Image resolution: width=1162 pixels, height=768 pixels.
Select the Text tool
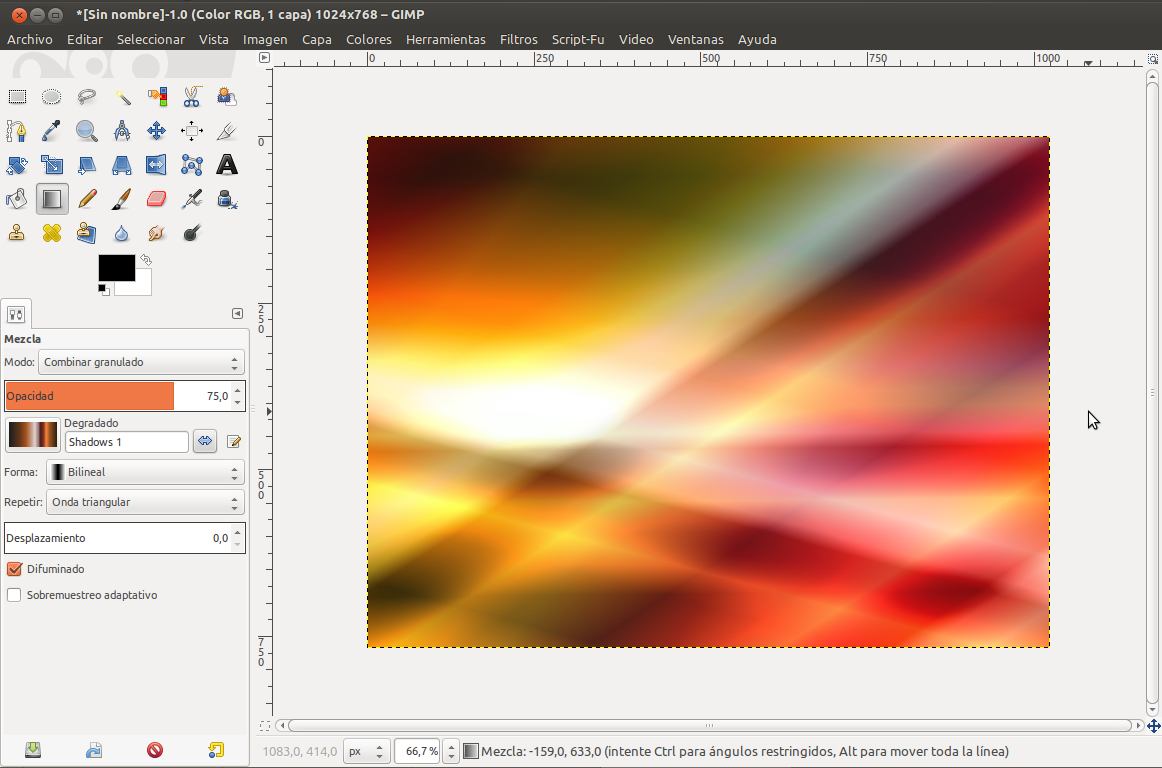click(227, 165)
